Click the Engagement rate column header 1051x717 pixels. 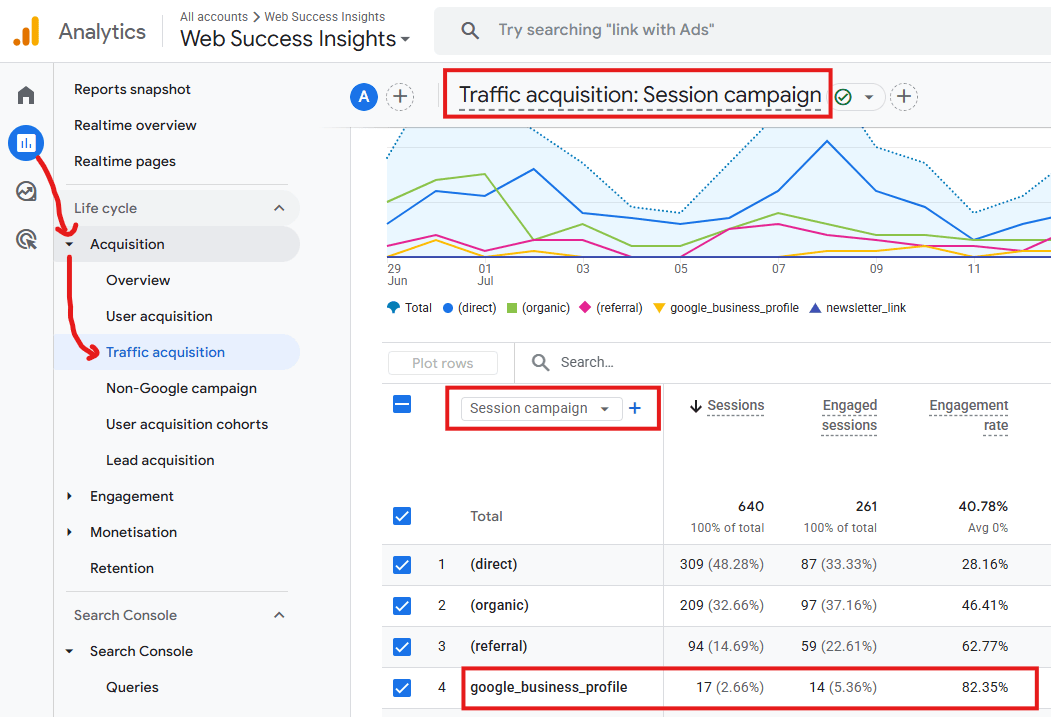click(x=969, y=415)
